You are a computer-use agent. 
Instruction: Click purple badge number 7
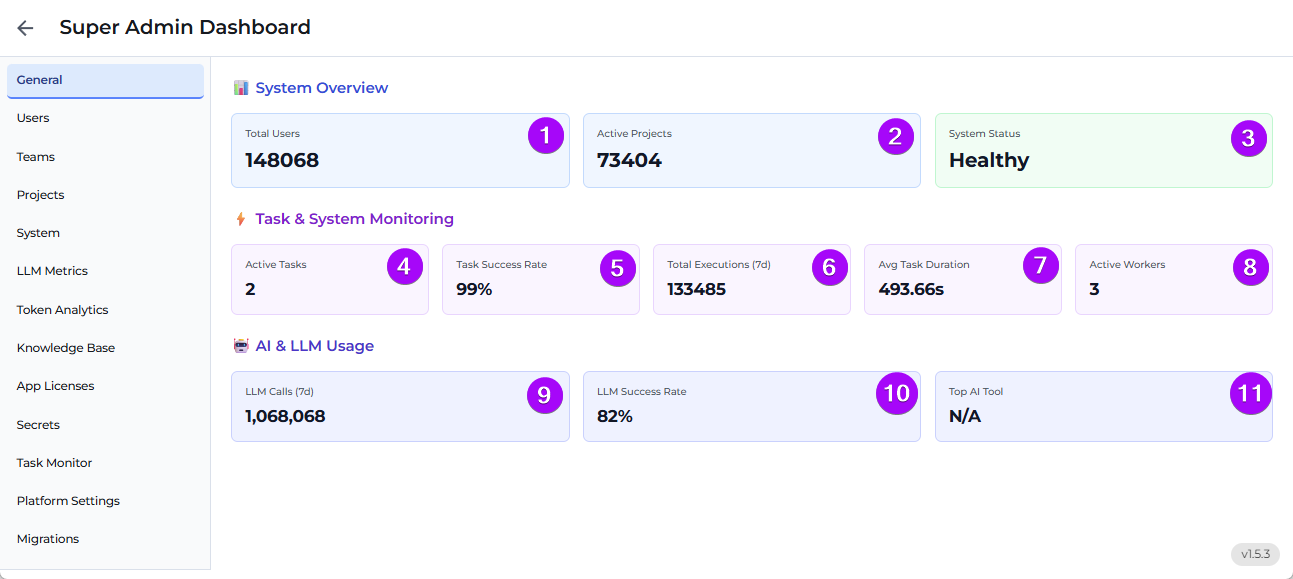tap(1040, 266)
